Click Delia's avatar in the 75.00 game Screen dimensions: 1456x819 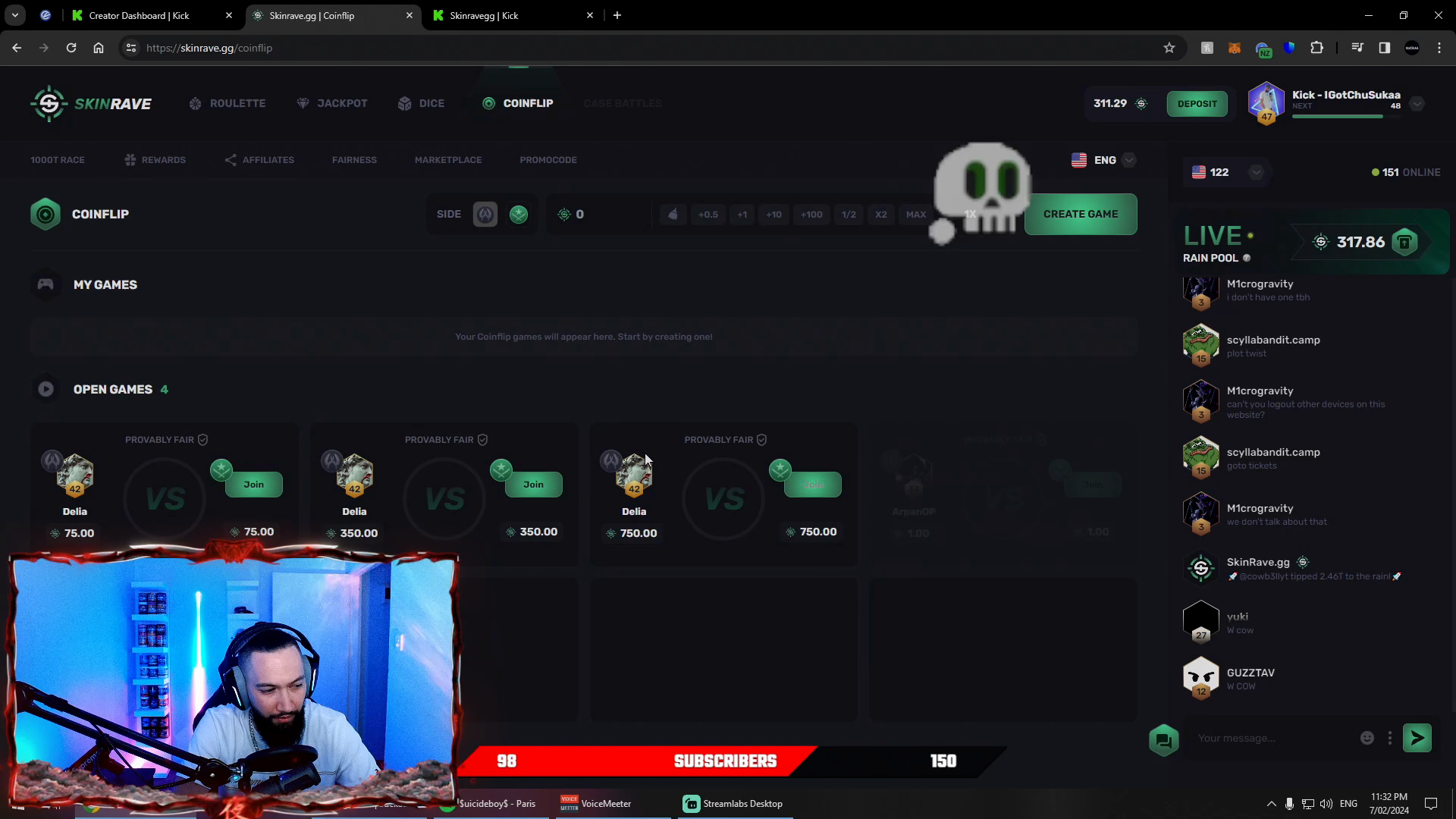(75, 474)
